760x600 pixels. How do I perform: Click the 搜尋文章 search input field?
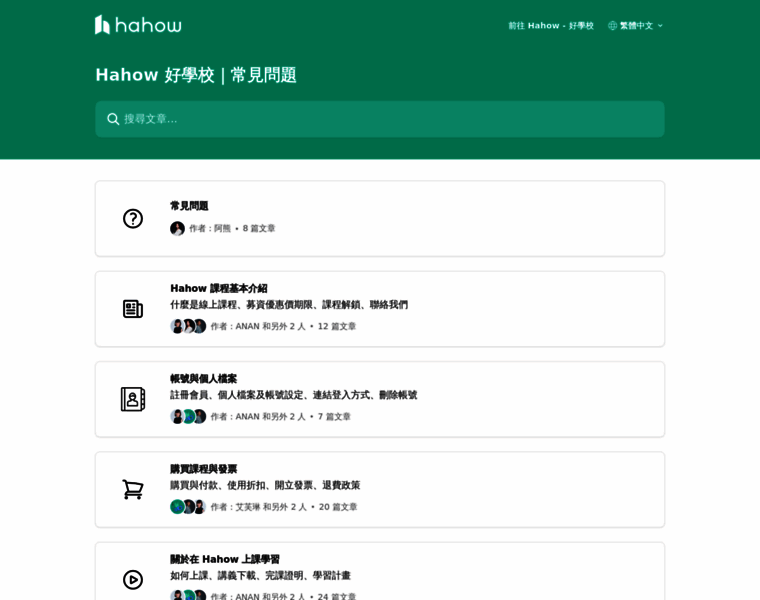click(x=380, y=119)
